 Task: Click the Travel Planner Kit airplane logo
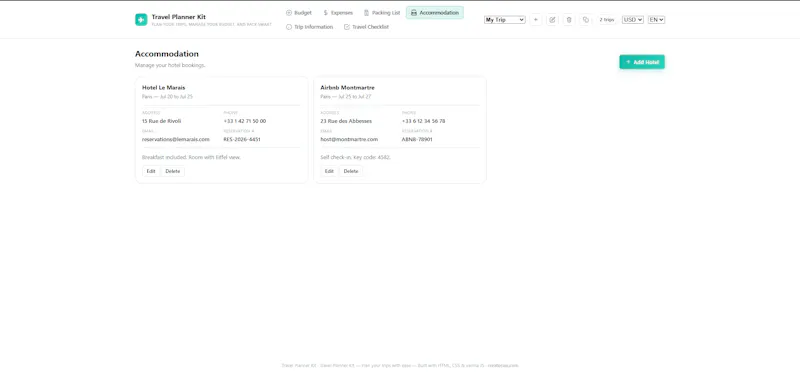click(x=141, y=19)
